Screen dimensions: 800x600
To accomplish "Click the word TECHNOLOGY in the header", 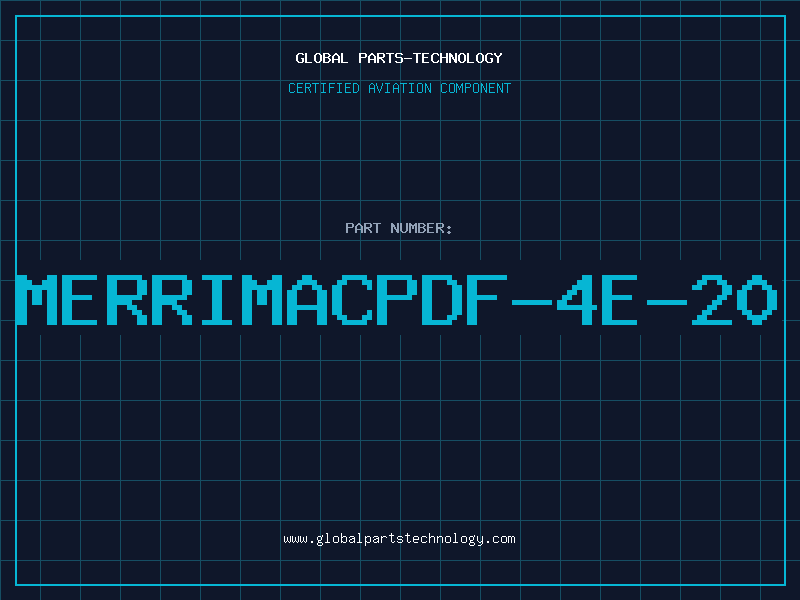I will [x=458, y=58].
